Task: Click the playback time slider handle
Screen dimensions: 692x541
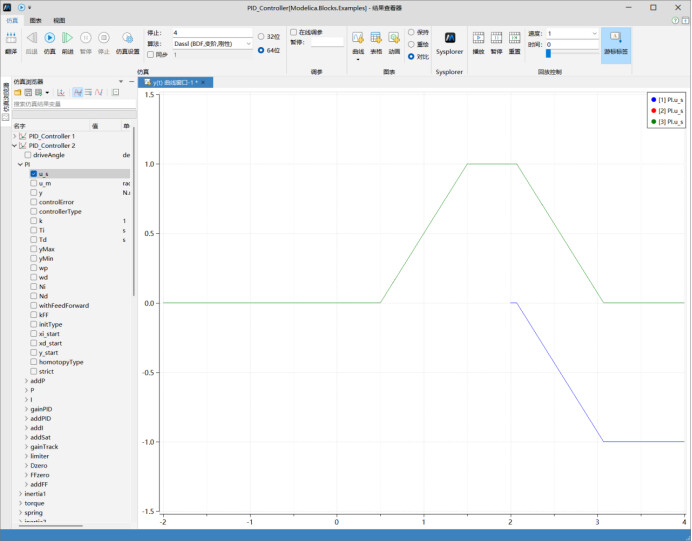Action: pos(548,53)
